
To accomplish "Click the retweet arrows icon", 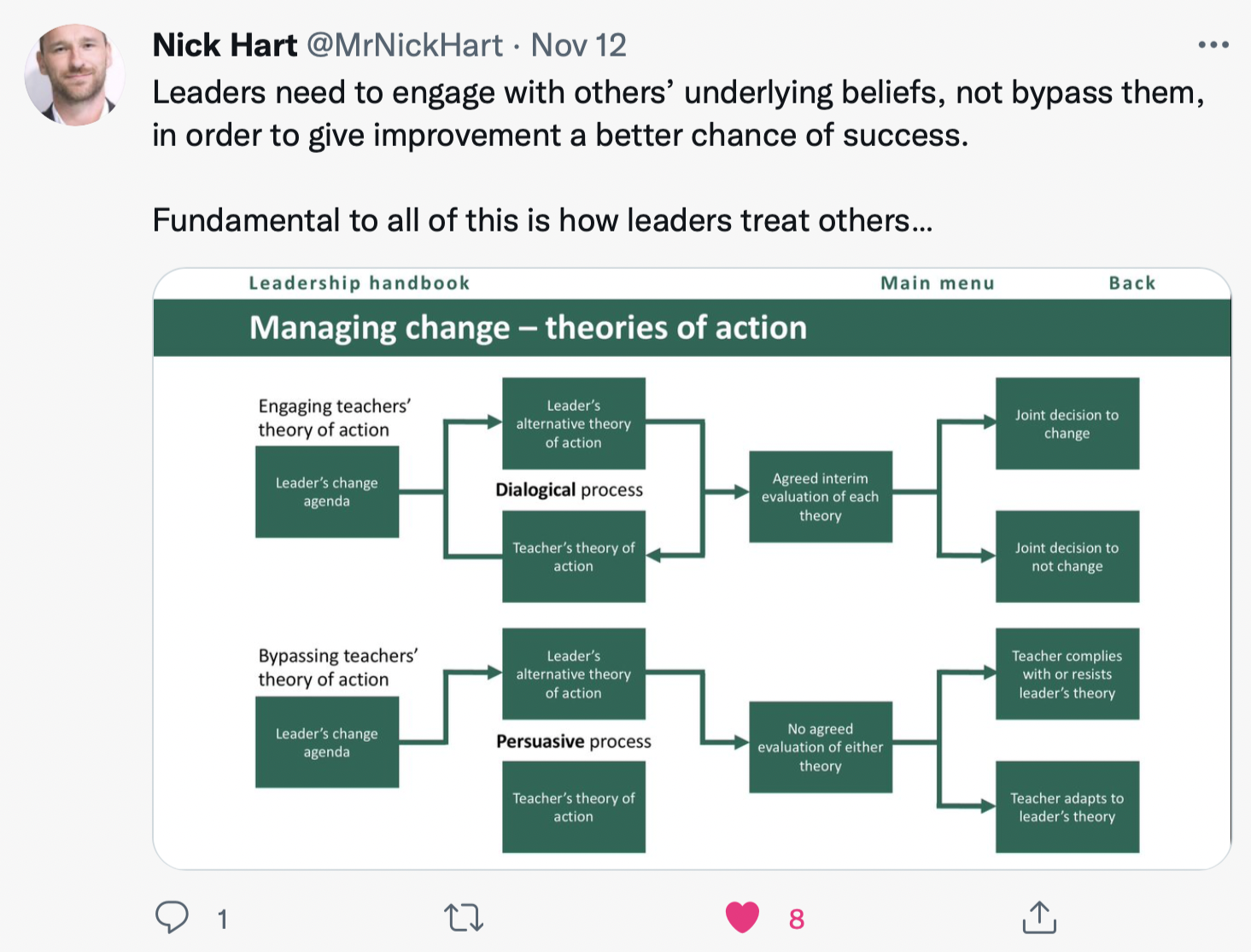I will [464, 918].
